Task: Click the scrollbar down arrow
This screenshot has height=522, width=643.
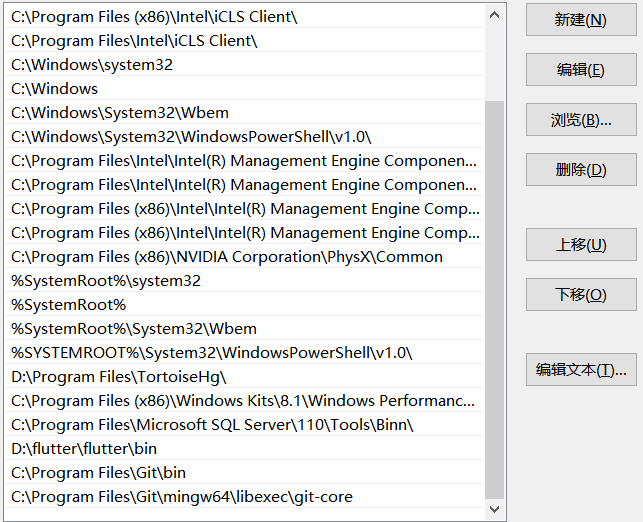Action: [x=495, y=509]
